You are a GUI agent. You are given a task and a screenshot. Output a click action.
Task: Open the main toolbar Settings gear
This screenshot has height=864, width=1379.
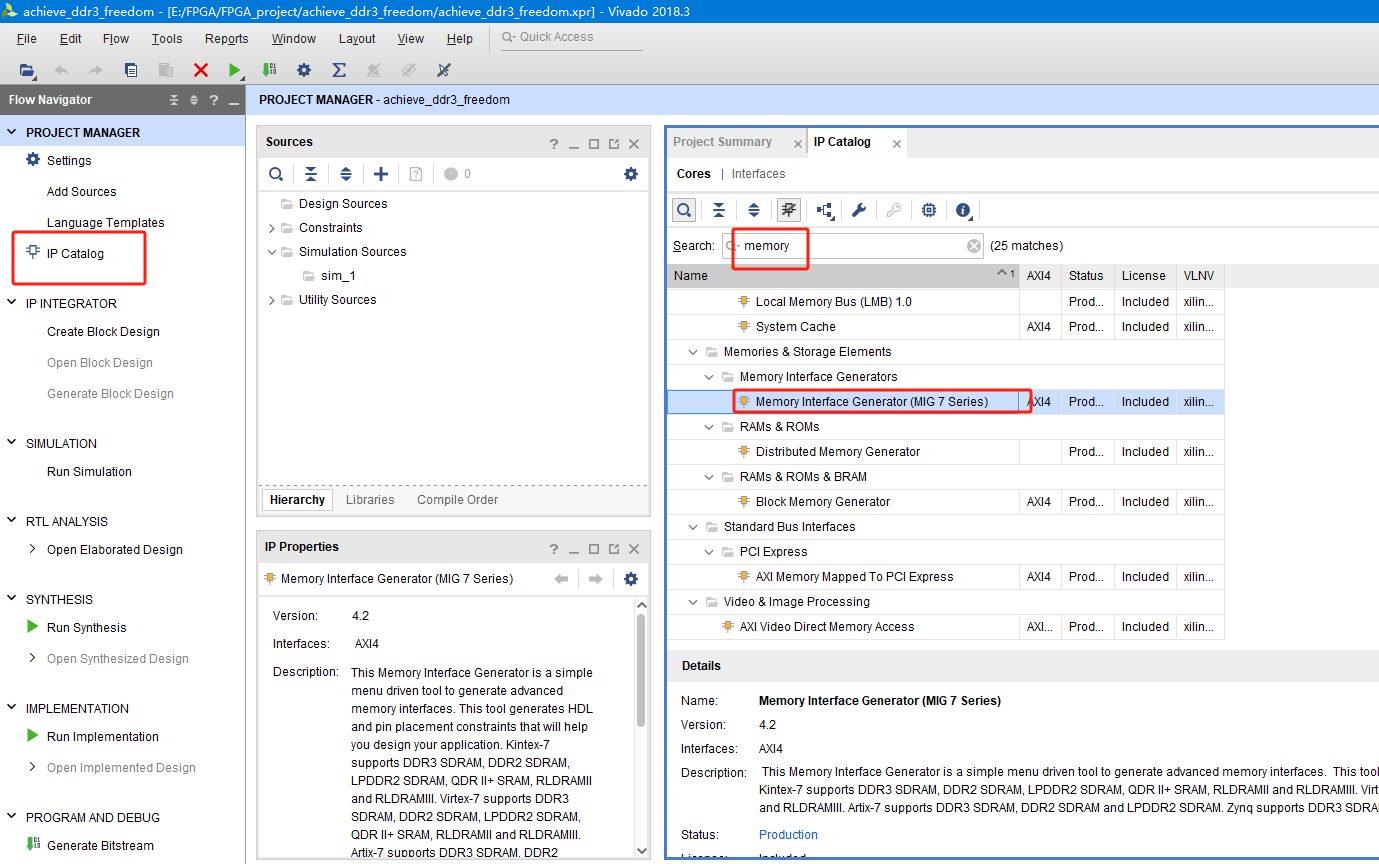(x=304, y=70)
